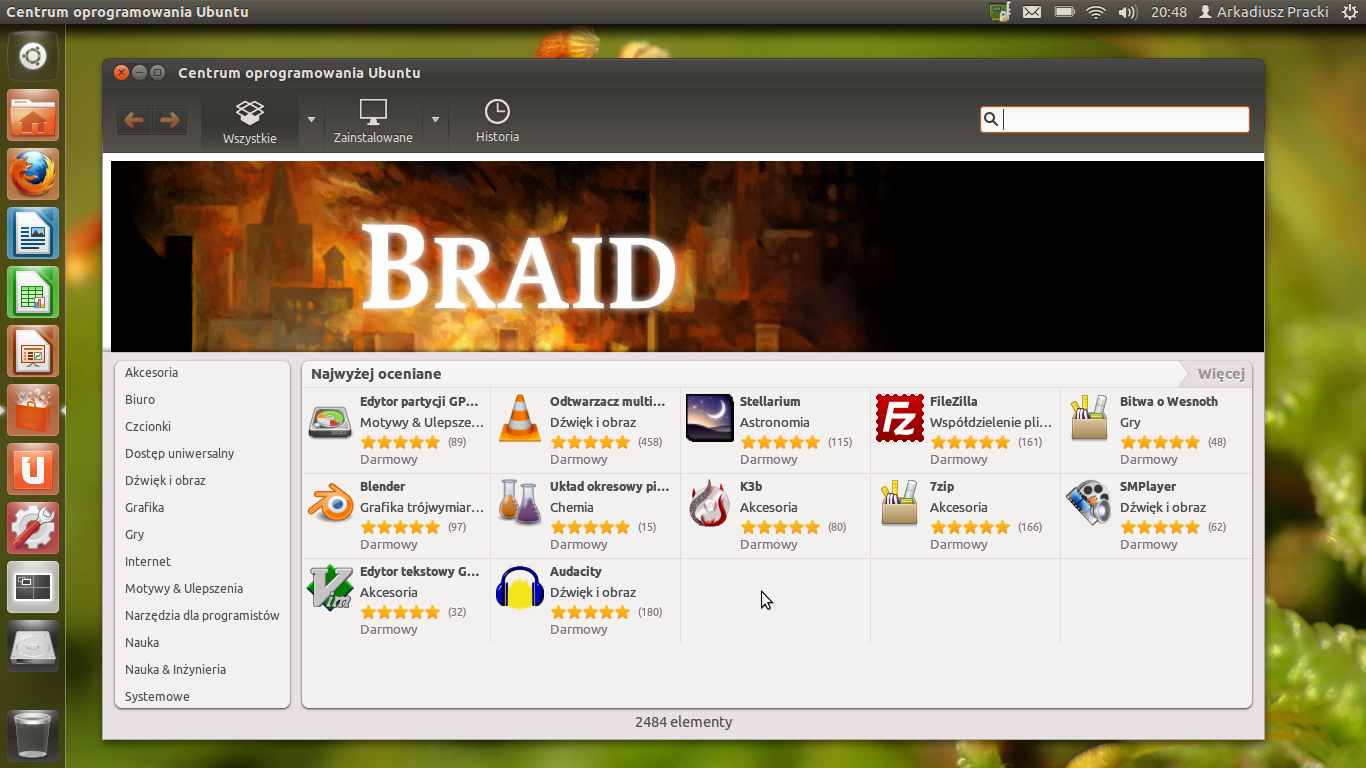Click the K3b title text
Image resolution: width=1366 pixels, height=768 pixels.
click(751, 486)
